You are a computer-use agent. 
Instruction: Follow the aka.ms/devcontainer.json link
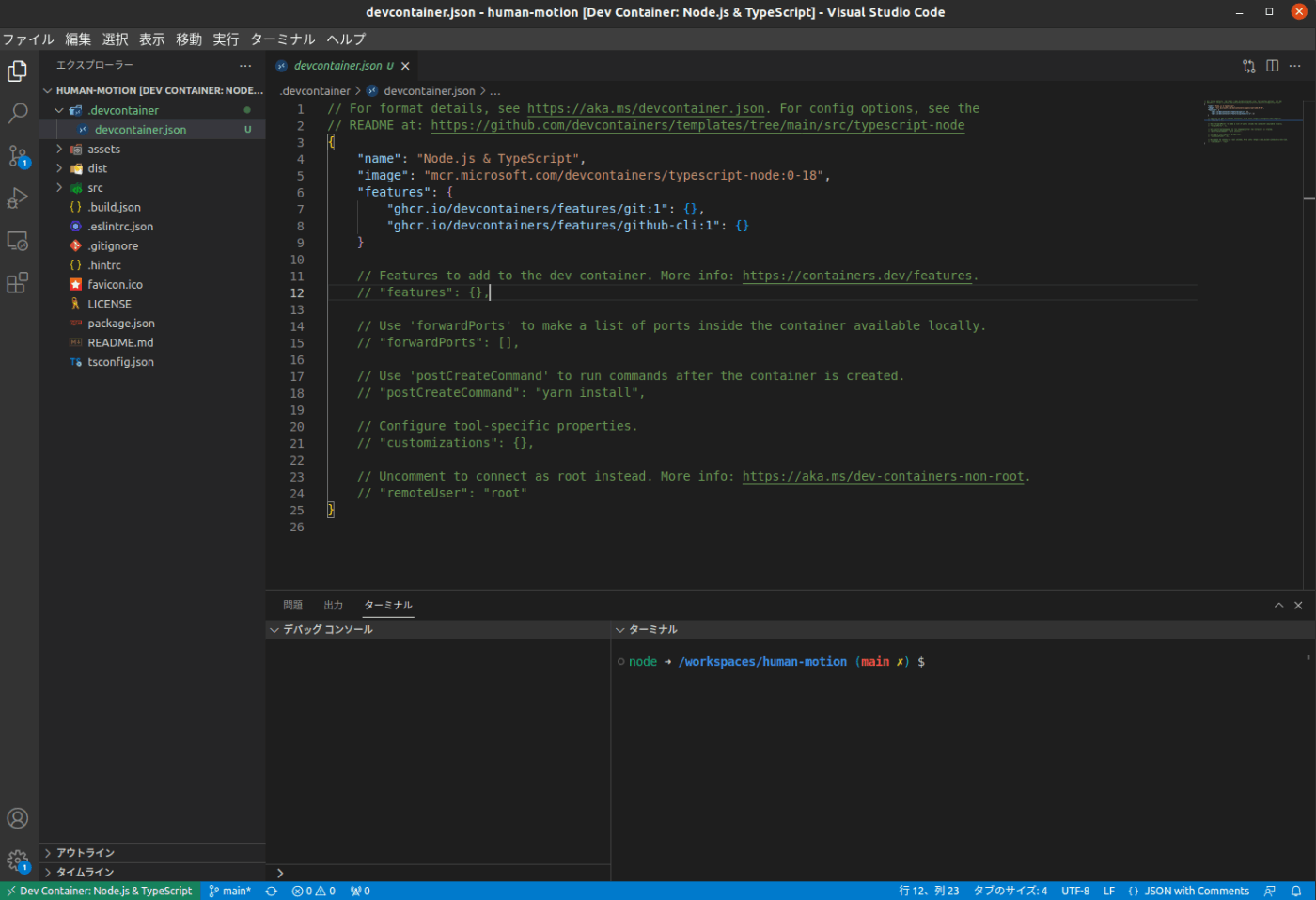coord(646,108)
